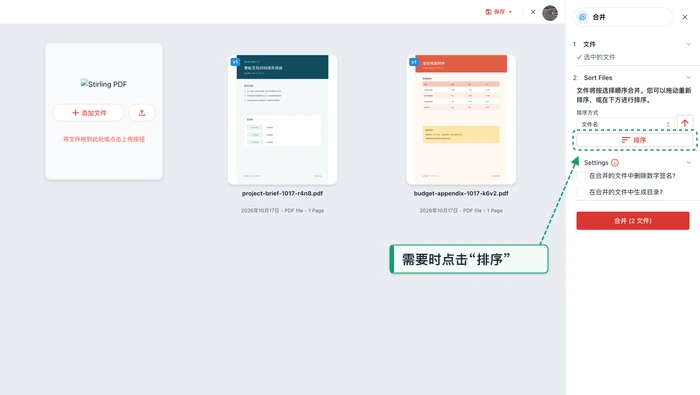Enable 在合并的文件中生成目录 checkbox
The image size is (700, 395).
coord(581,192)
